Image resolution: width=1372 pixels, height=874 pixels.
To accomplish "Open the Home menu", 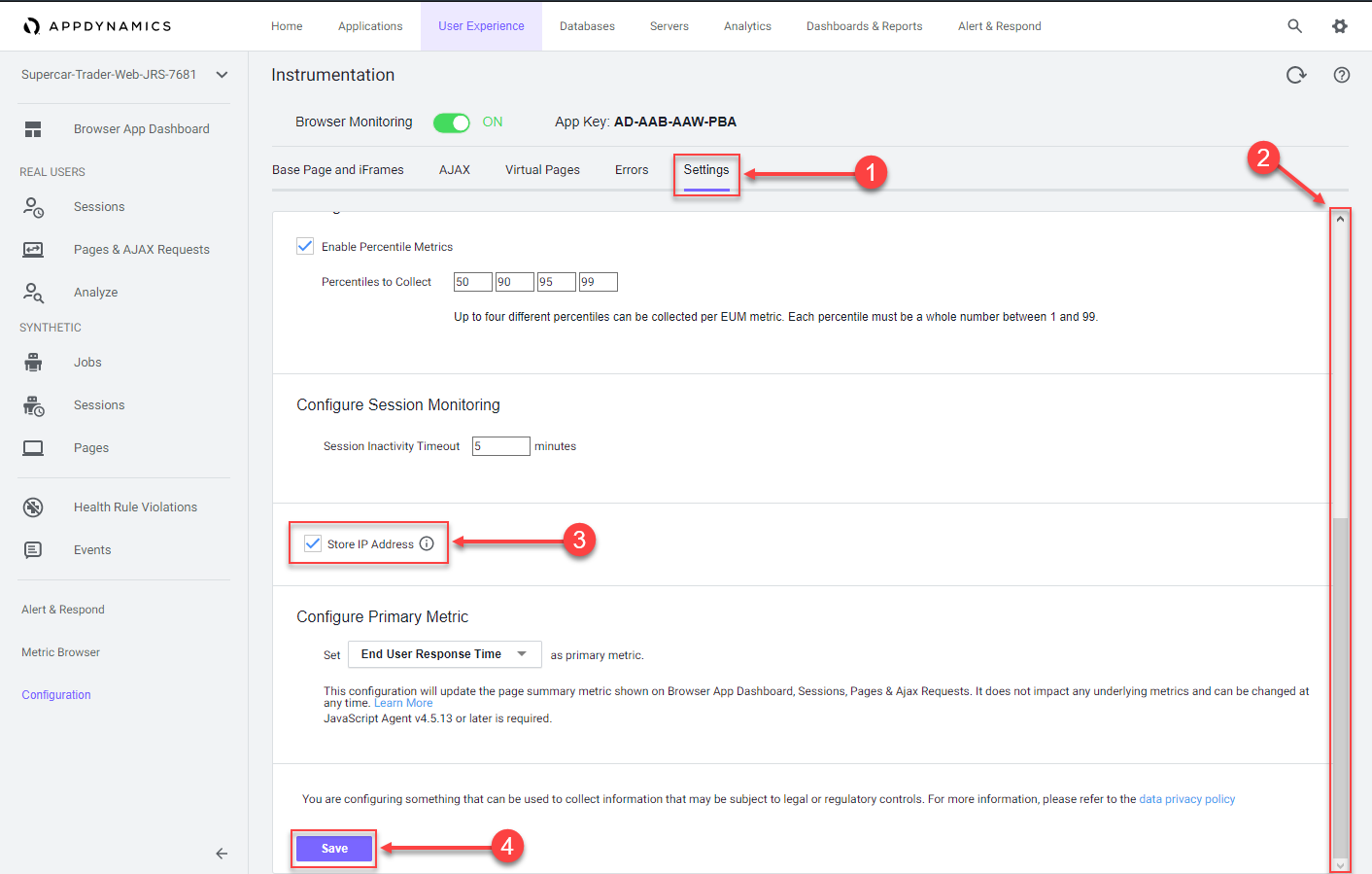I will [287, 26].
